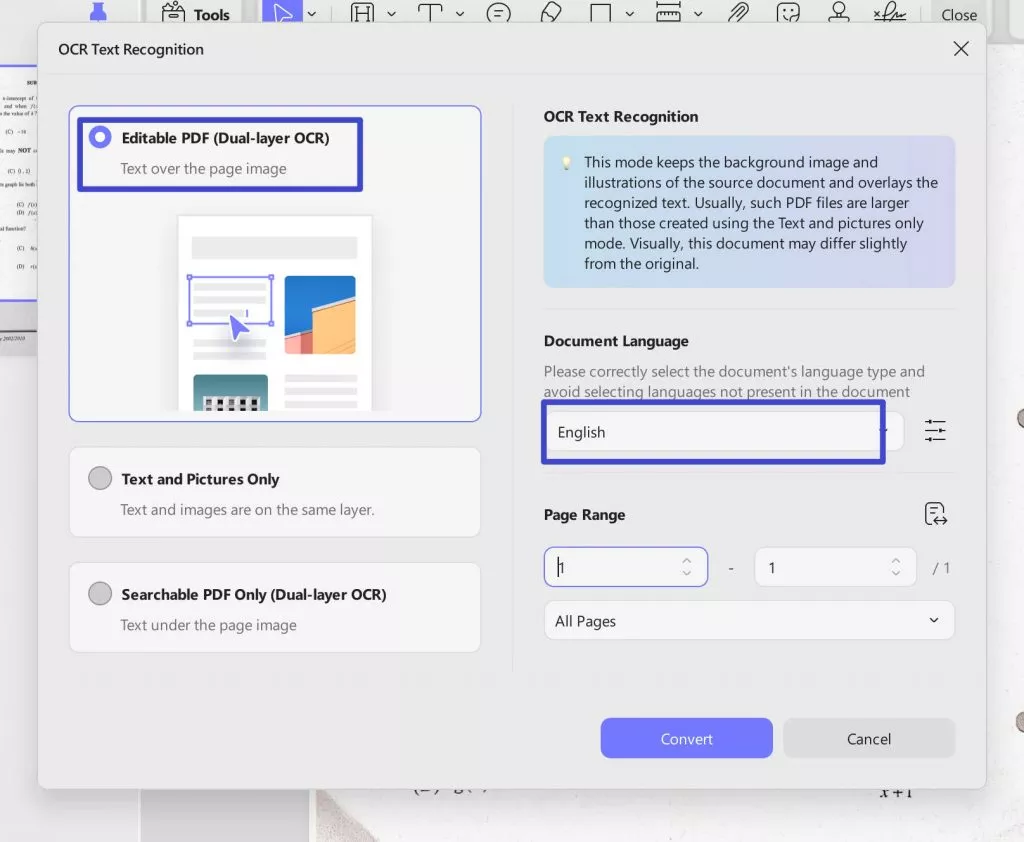Click the attachment paperclip icon

pyautogui.click(x=738, y=13)
